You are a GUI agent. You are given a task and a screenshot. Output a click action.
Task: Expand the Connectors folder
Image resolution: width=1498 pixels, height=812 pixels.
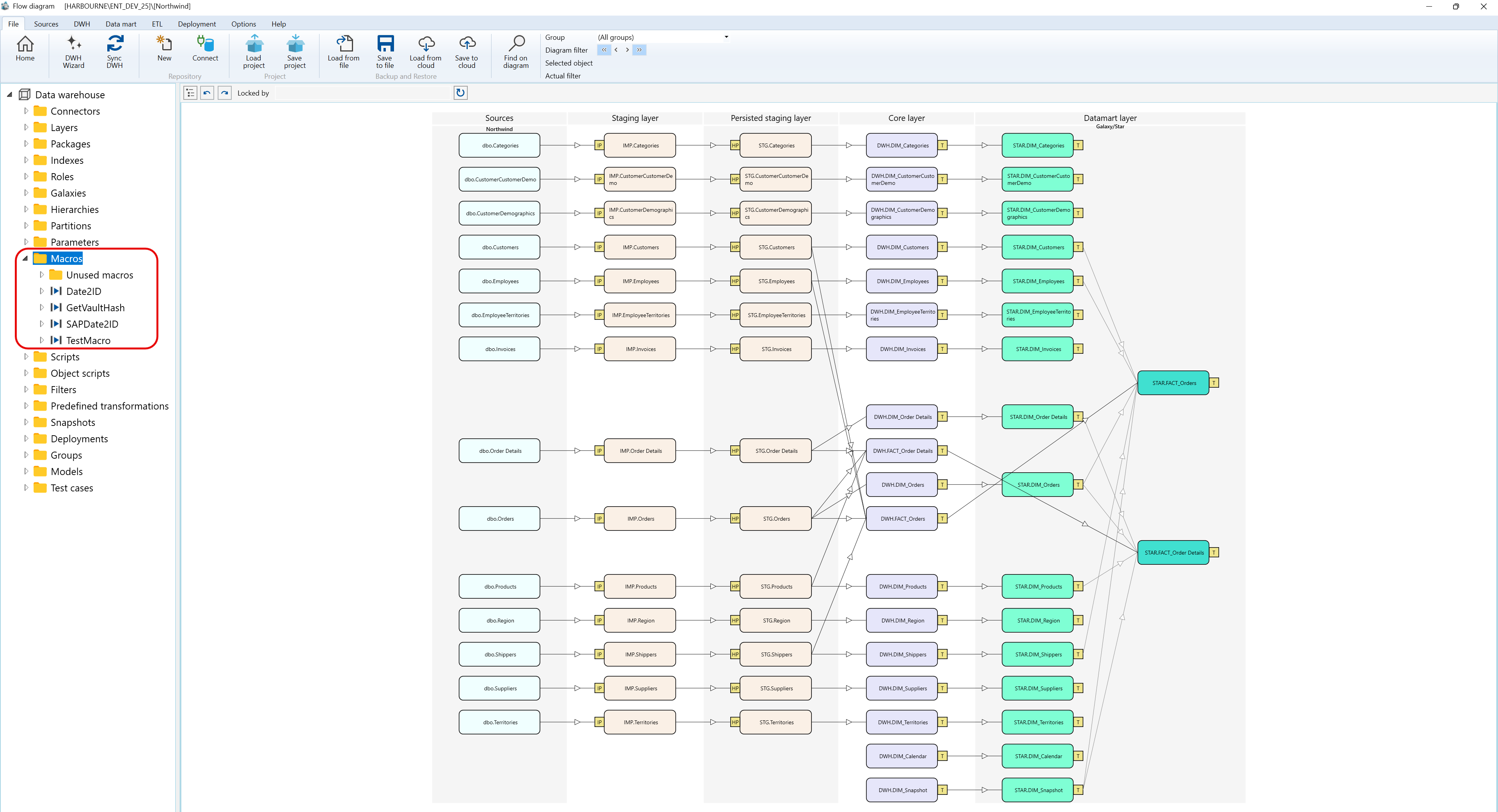pos(26,110)
